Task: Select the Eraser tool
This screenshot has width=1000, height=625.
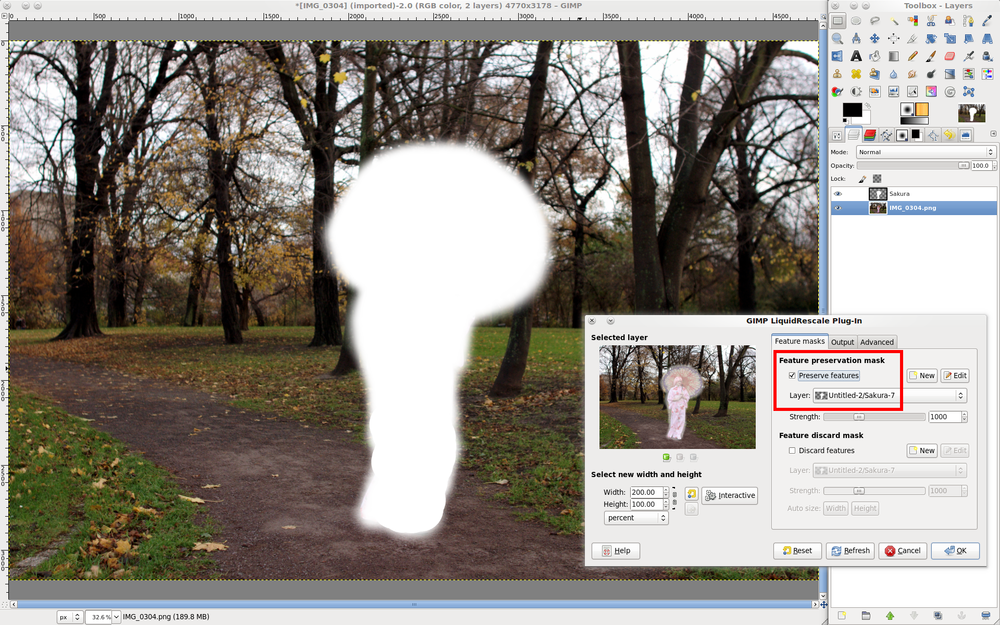Action: click(950, 56)
